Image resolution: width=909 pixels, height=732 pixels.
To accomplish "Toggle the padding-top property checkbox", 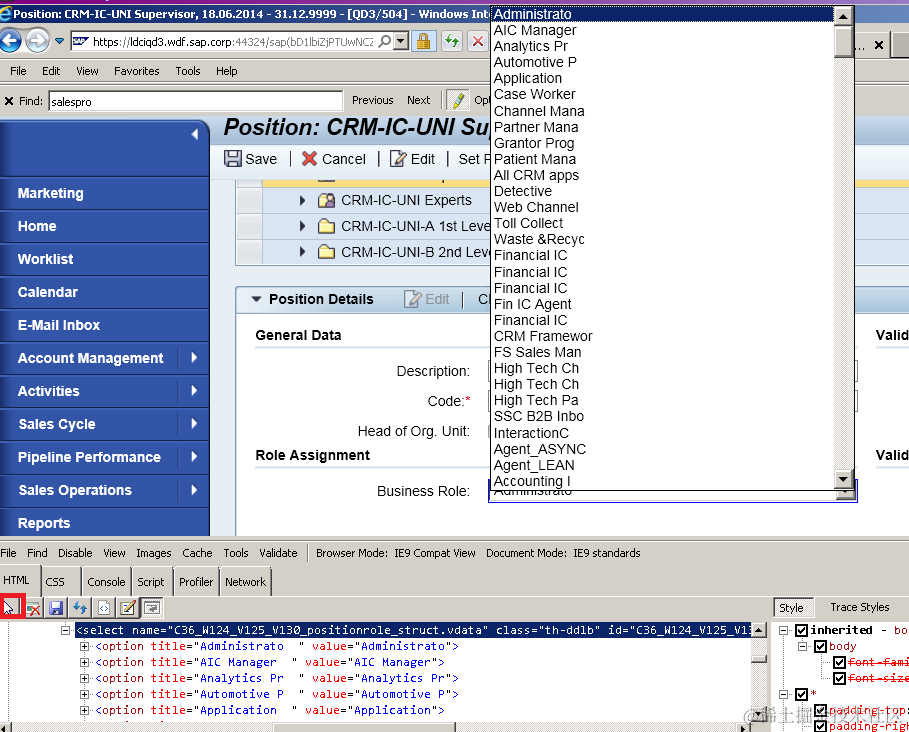I will click(x=820, y=710).
